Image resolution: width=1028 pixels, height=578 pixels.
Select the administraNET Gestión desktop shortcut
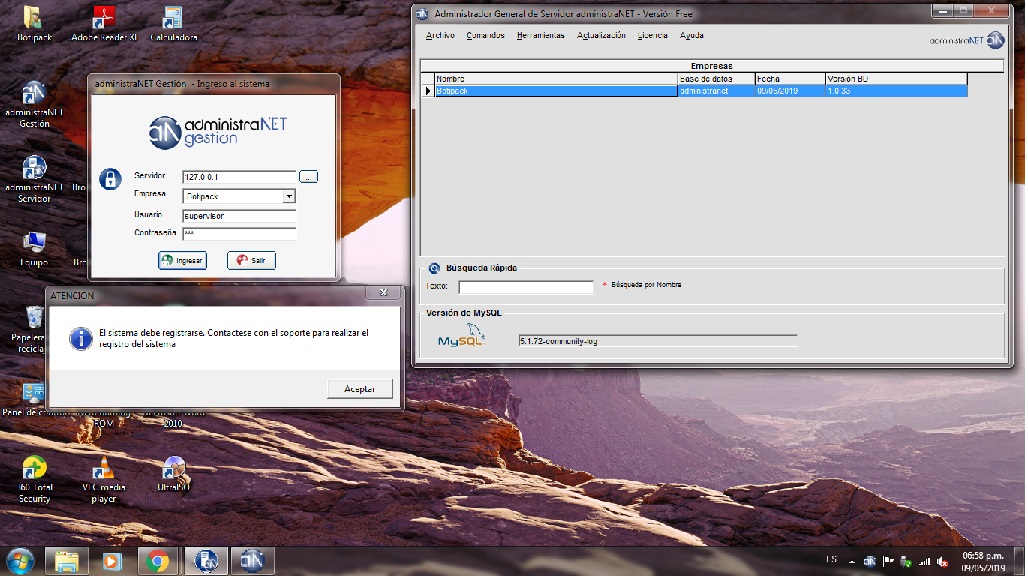coord(33,105)
